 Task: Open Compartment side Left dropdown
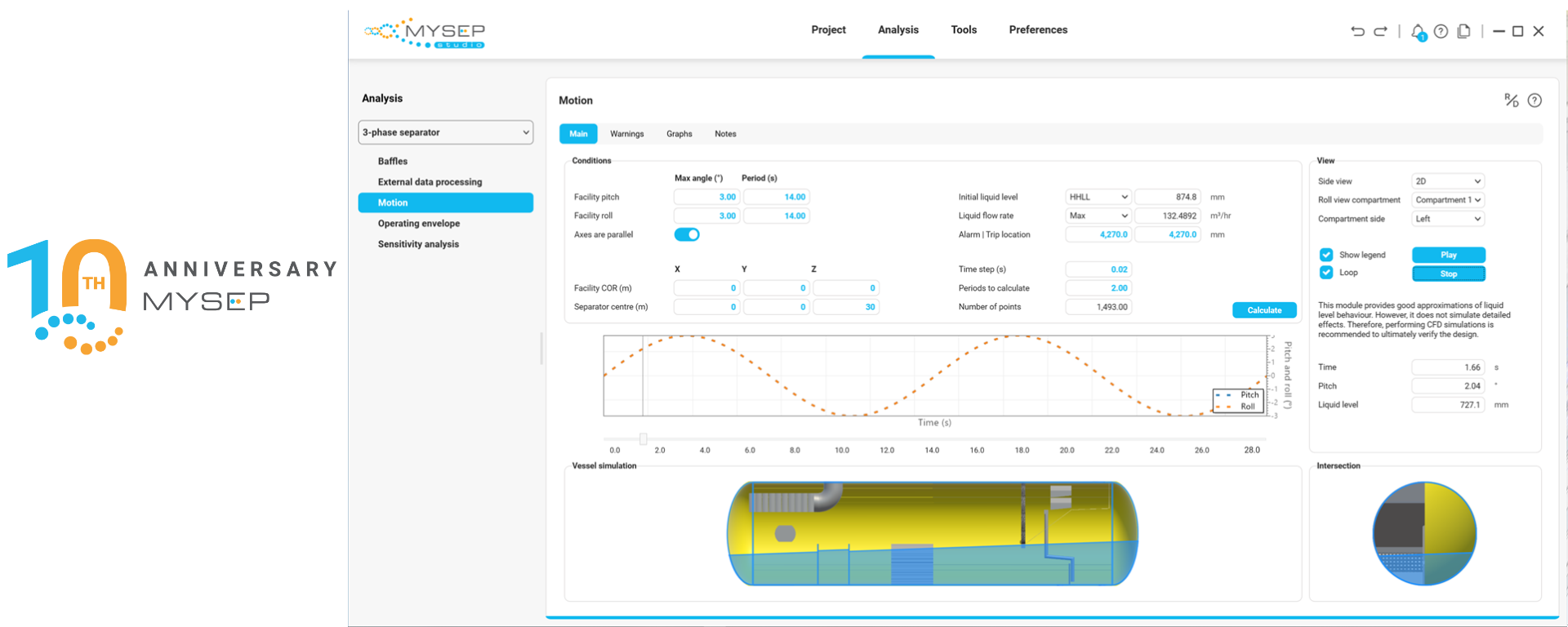(1448, 219)
